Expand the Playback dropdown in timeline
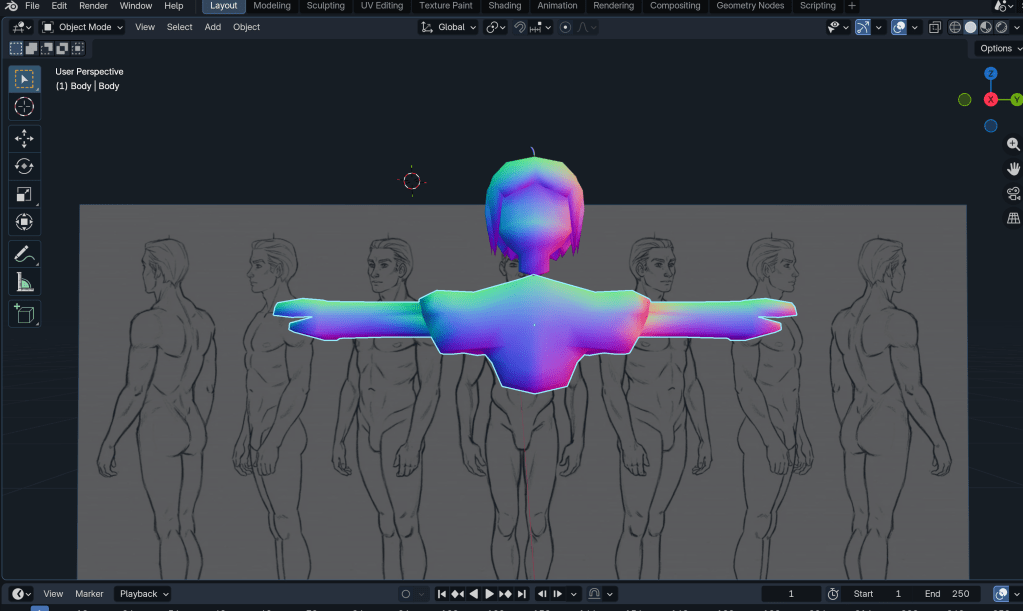This screenshot has height=611, width=1023. (143, 594)
